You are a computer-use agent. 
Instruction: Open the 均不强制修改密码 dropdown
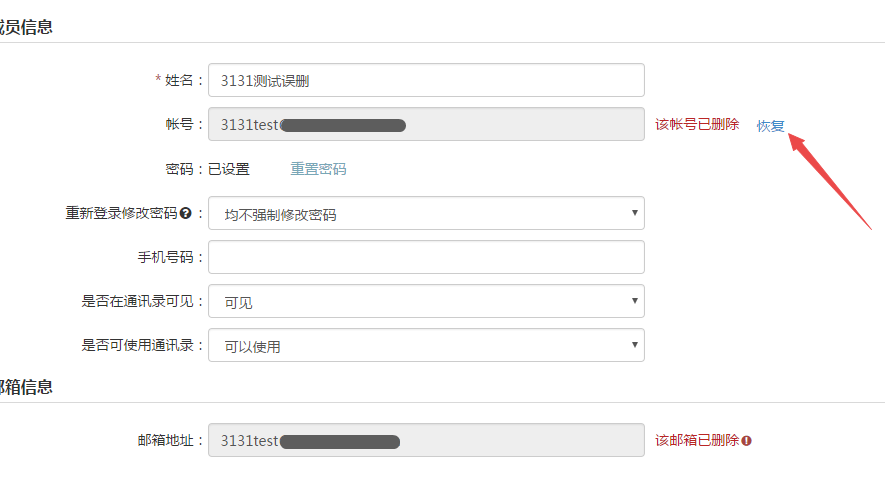(426, 213)
